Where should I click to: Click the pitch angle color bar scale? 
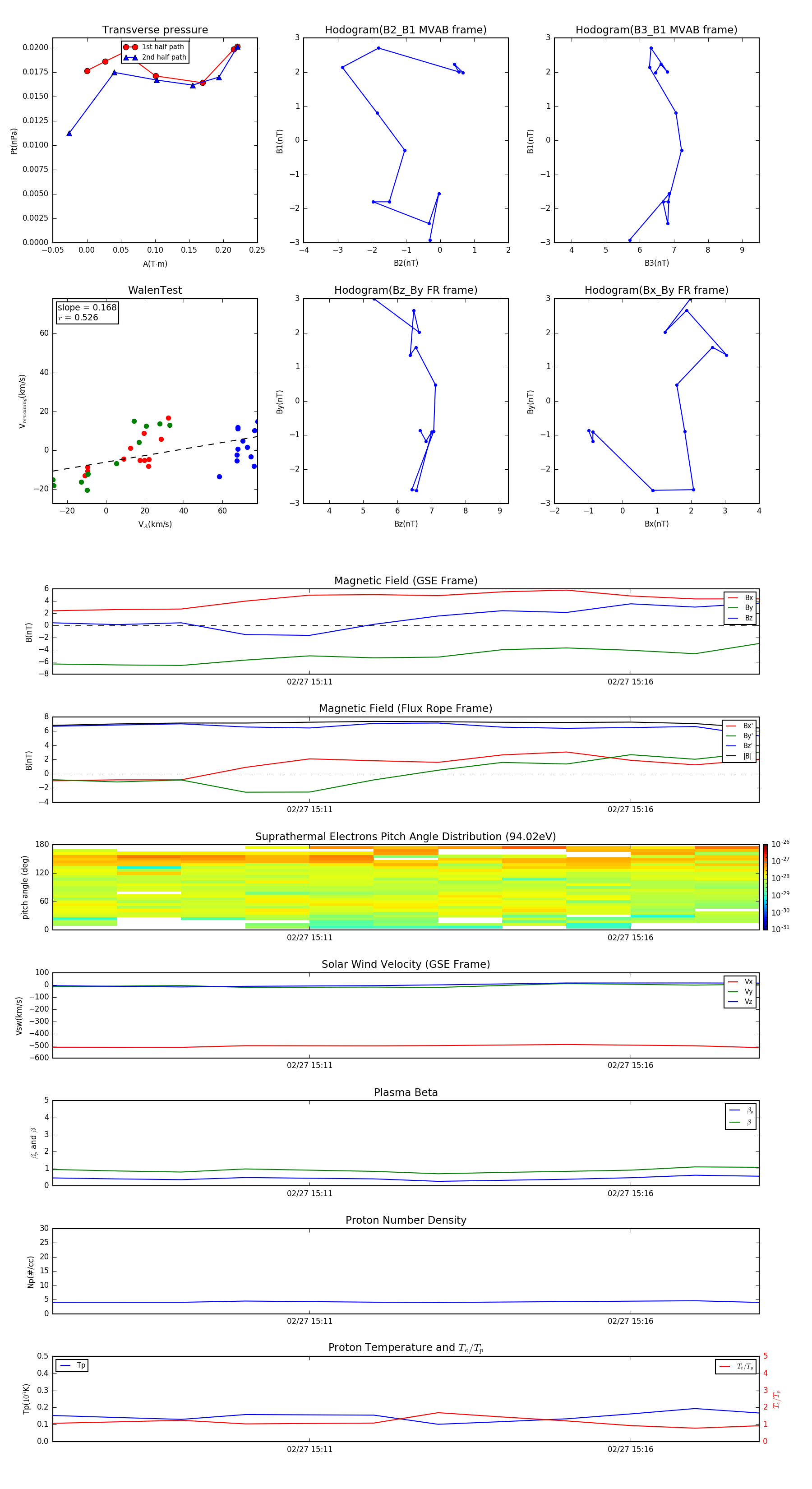pos(765,887)
